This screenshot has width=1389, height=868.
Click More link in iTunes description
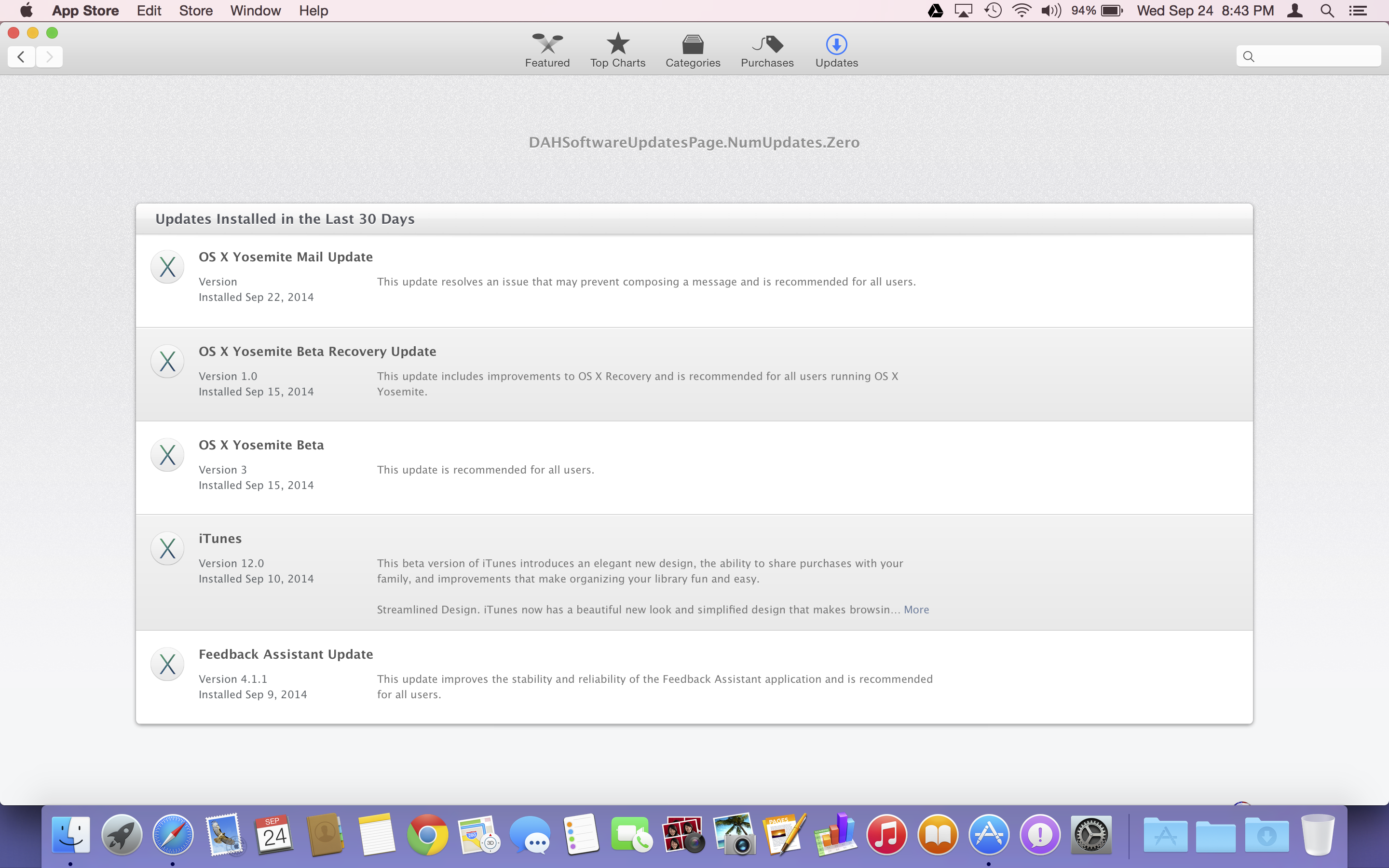click(x=916, y=610)
